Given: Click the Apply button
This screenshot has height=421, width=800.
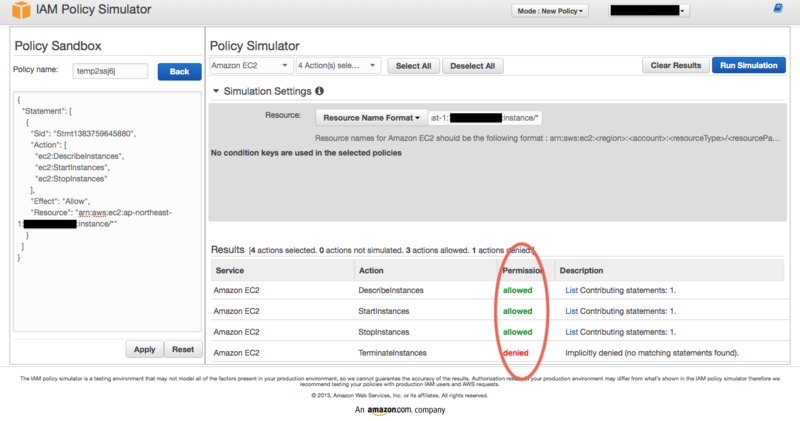Looking at the screenshot, I should pyautogui.click(x=144, y=350).
